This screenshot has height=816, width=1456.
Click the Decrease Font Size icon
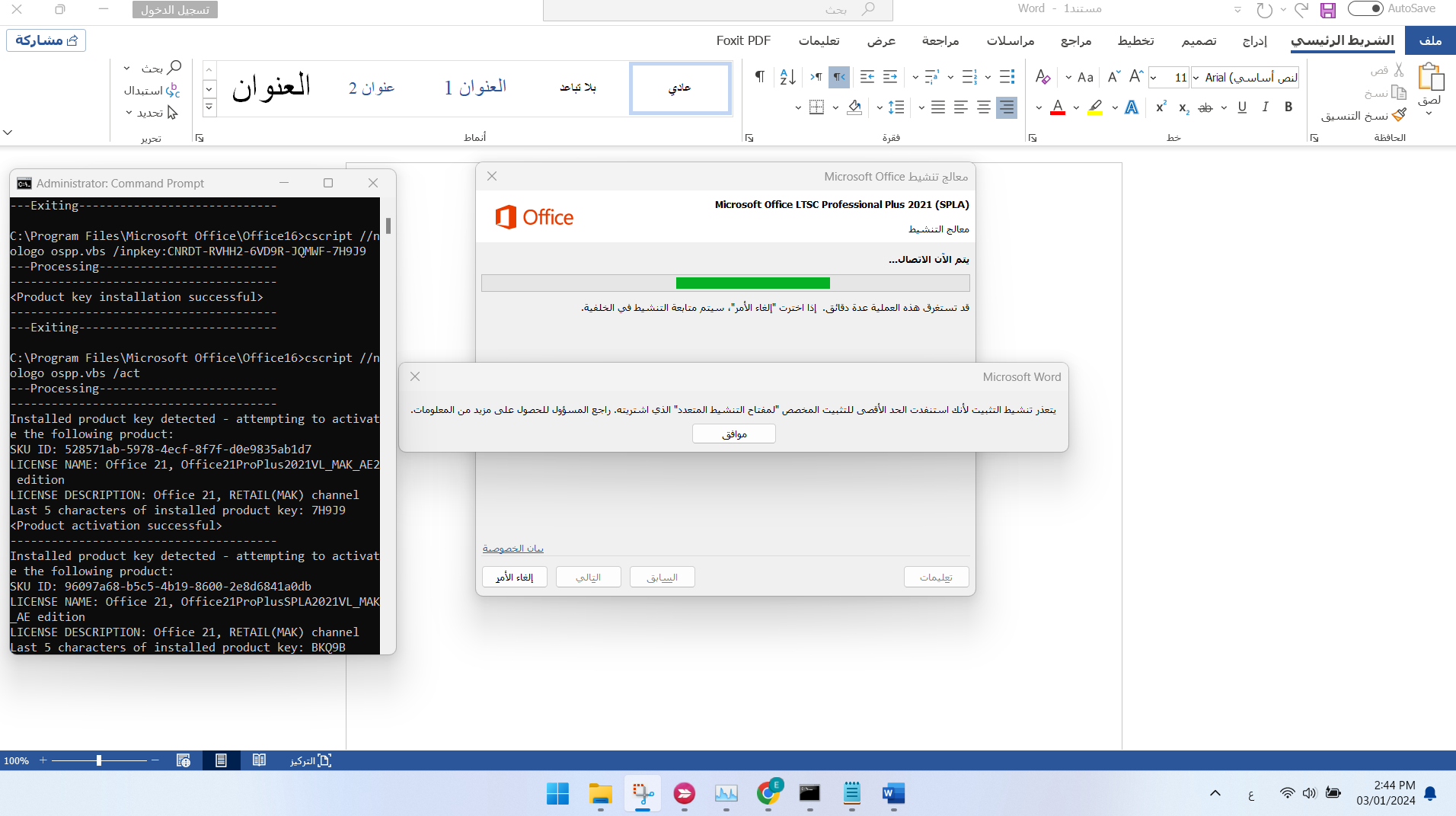pos(1113,77)
